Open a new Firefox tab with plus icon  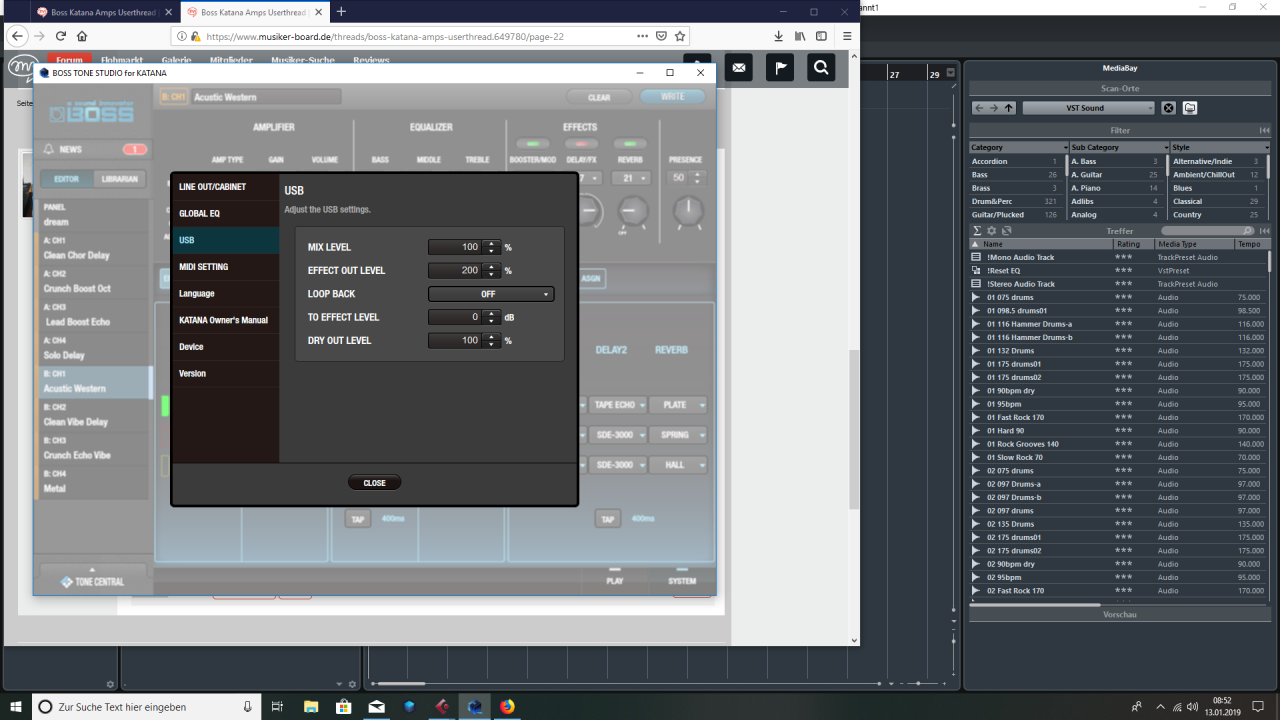(x=341, y=11)
